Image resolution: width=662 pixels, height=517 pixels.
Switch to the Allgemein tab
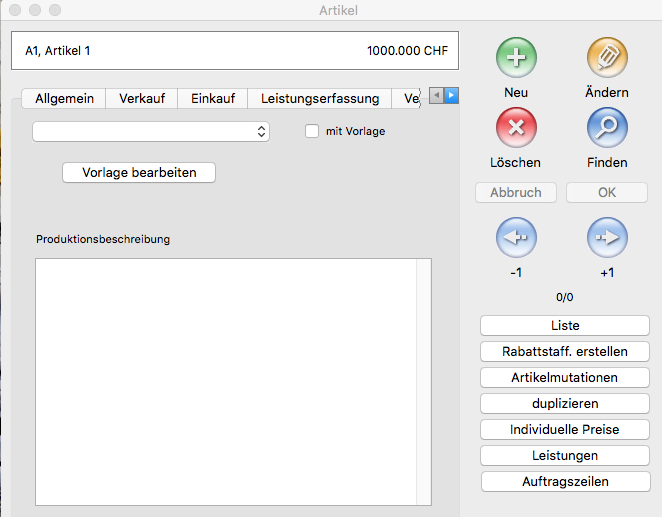pyautogui.click(x=64, y=98)
